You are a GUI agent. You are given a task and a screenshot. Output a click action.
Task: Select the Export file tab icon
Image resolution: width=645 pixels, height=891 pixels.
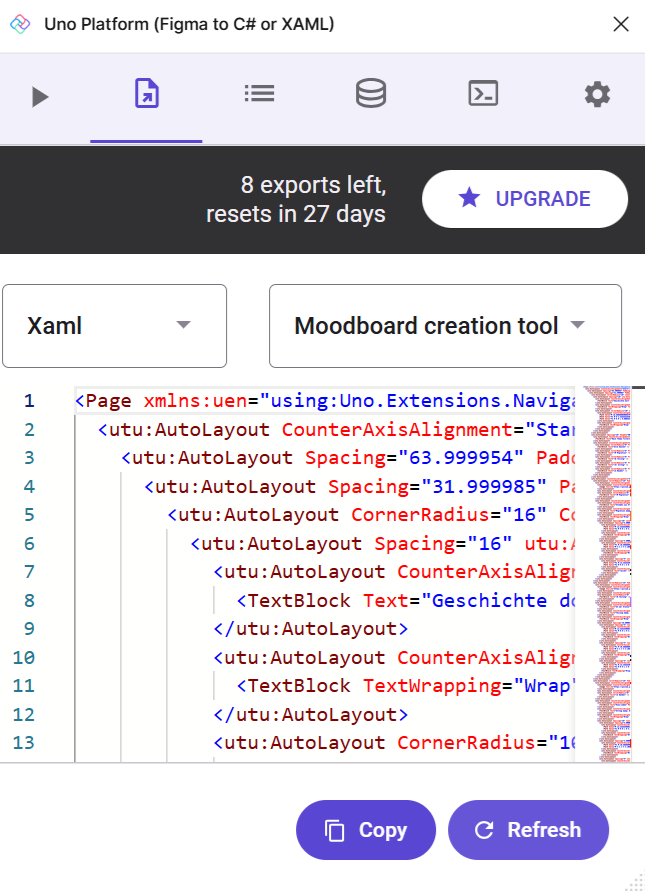point(147,94)
